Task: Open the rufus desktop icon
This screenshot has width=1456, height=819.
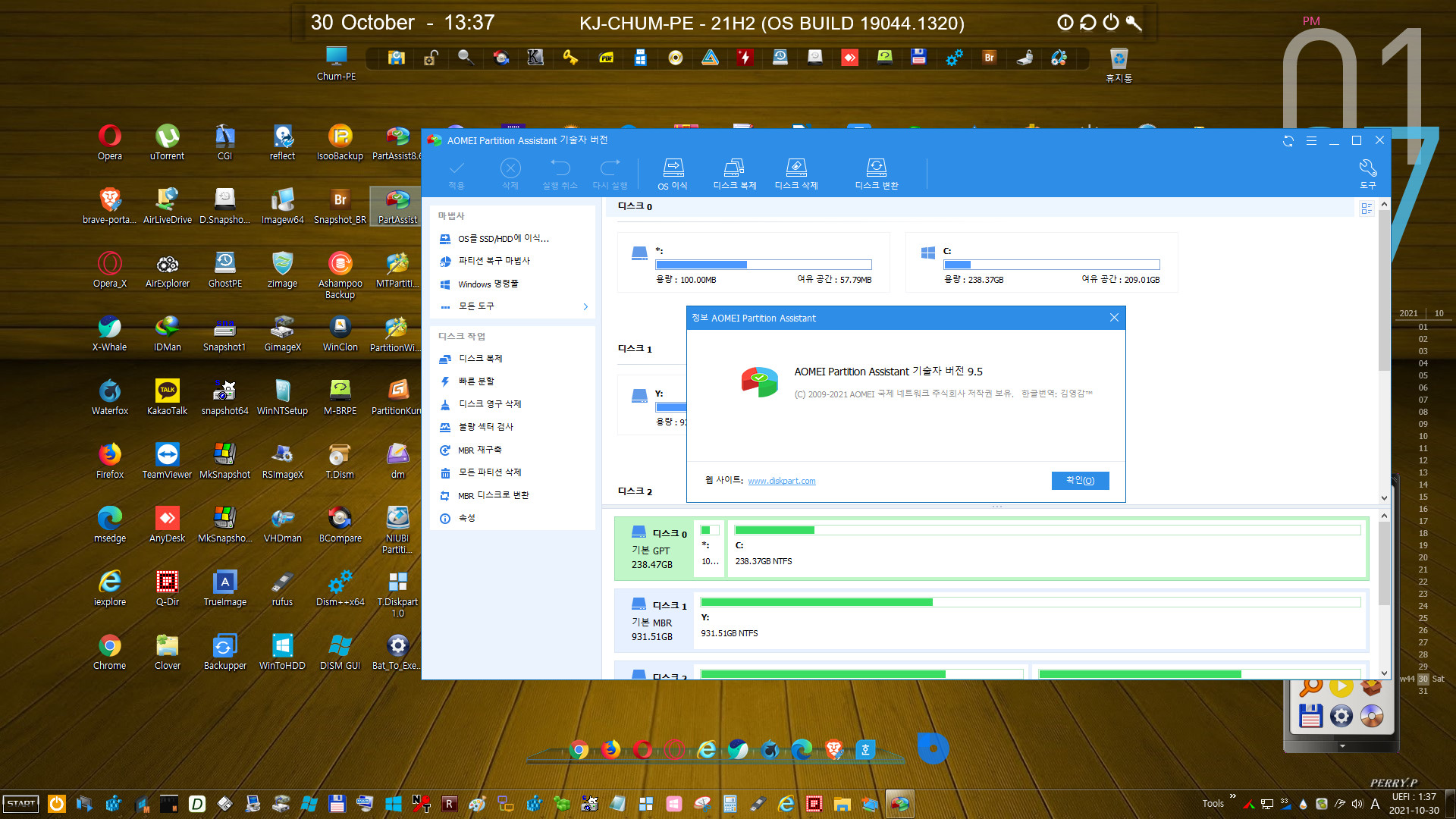Action: pyautogui.click(x=282, y=588)
